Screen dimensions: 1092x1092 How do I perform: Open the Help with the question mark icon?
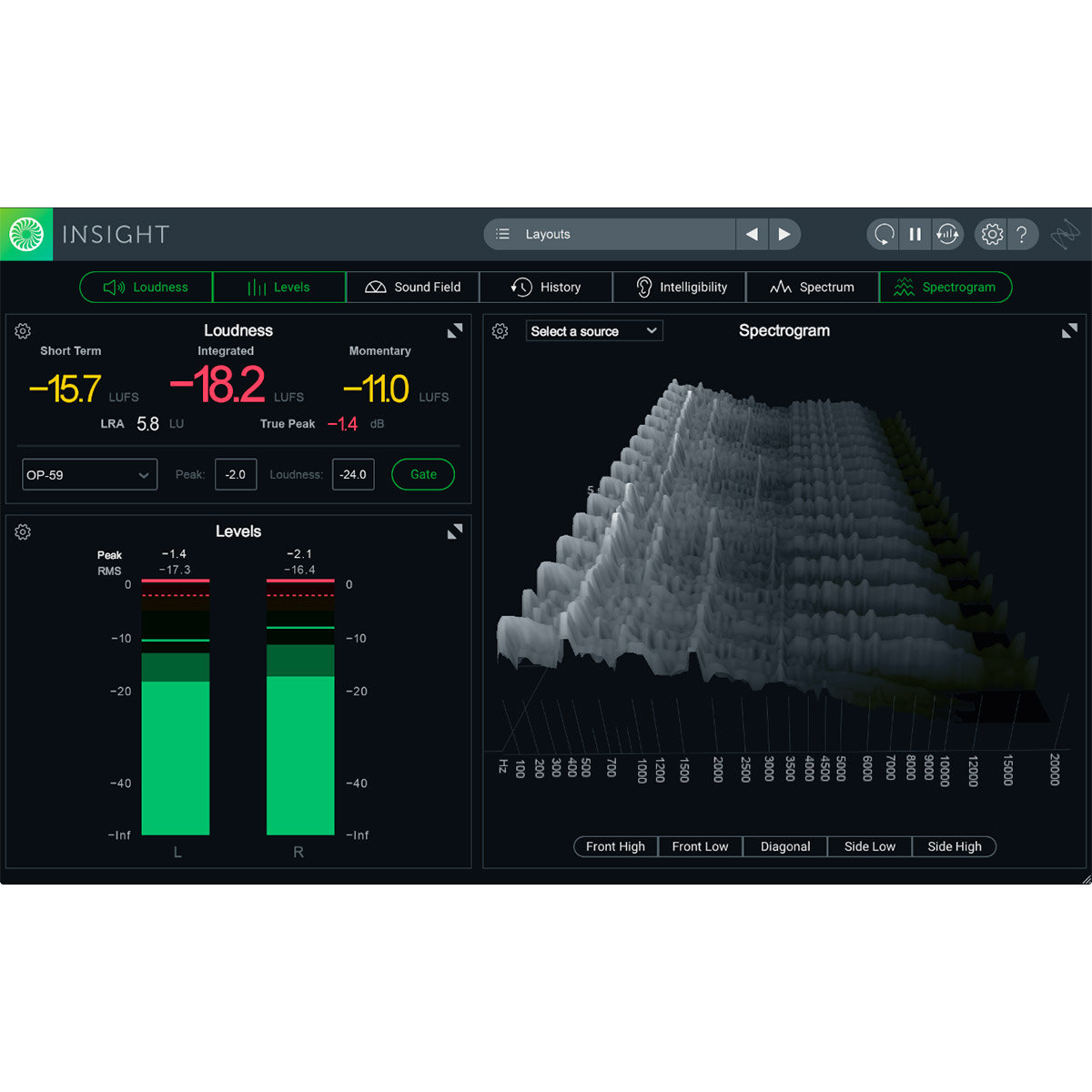(x=1024, y=234)
